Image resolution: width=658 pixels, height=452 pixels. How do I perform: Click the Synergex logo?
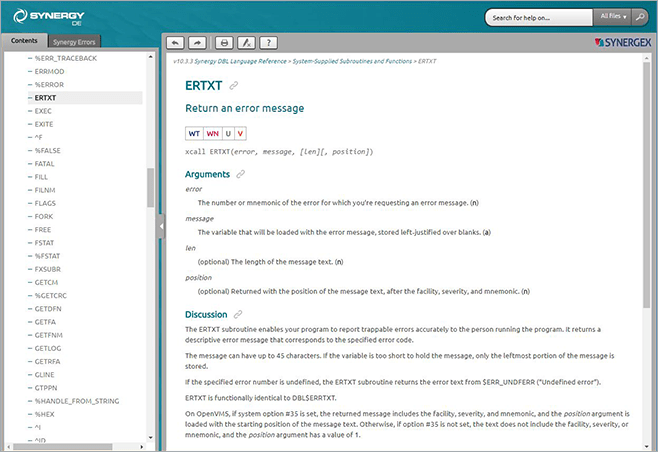623,42
